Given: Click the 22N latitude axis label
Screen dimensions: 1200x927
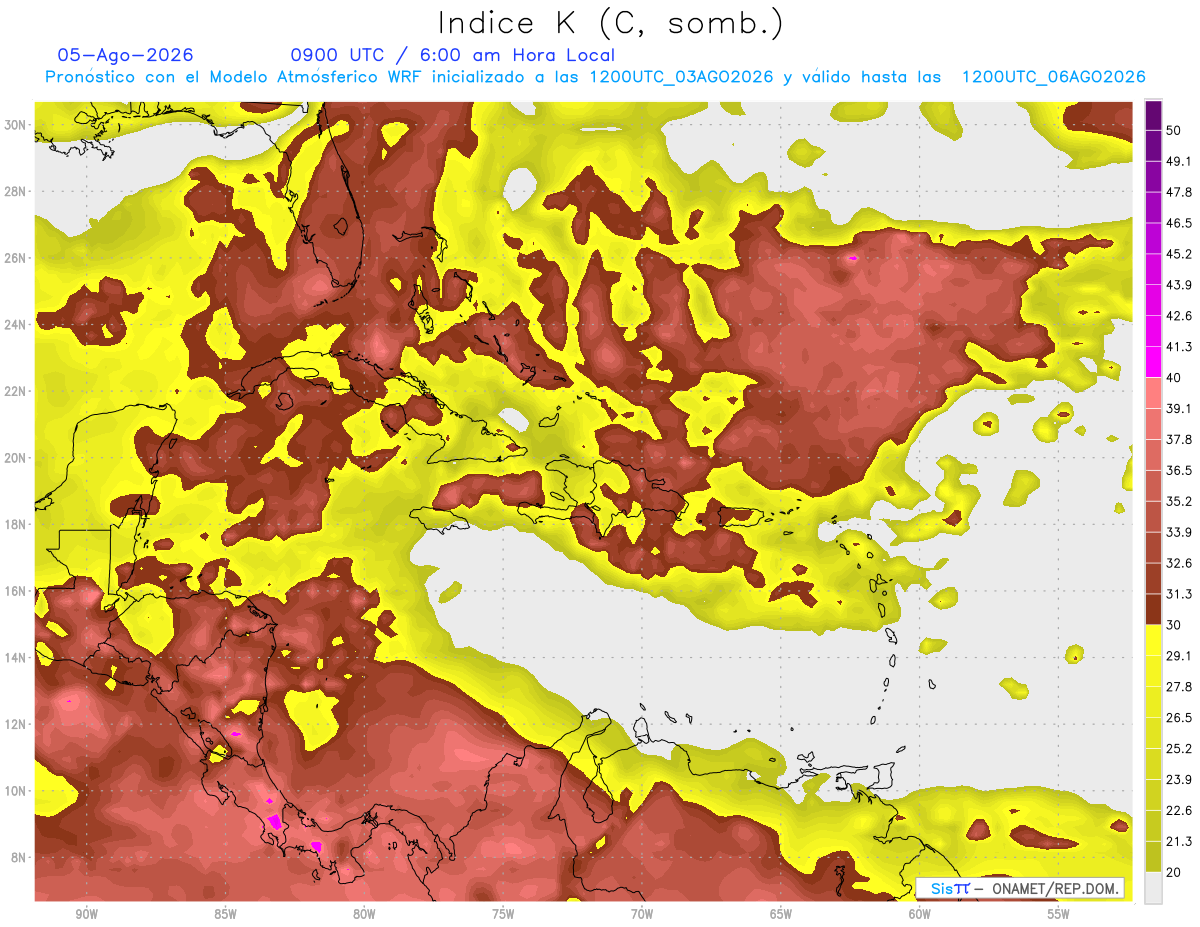Looking at the screenshot, I should (16, 391).
